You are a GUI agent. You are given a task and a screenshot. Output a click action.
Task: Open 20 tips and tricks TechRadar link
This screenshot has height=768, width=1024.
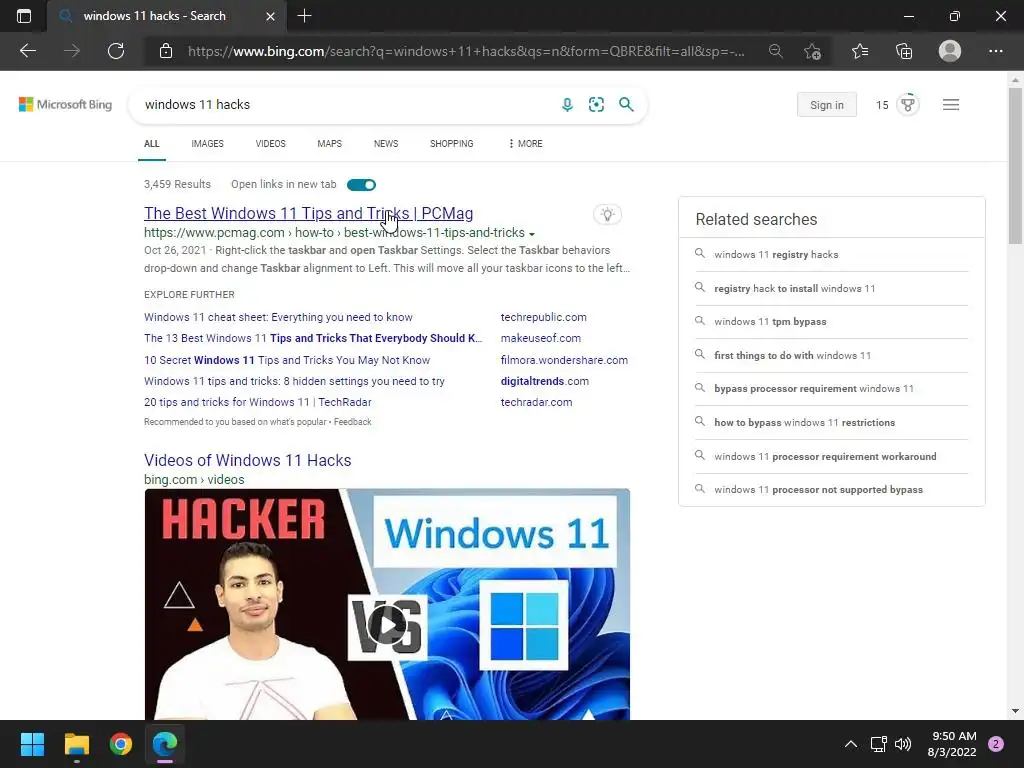click(x=257, y=402)
